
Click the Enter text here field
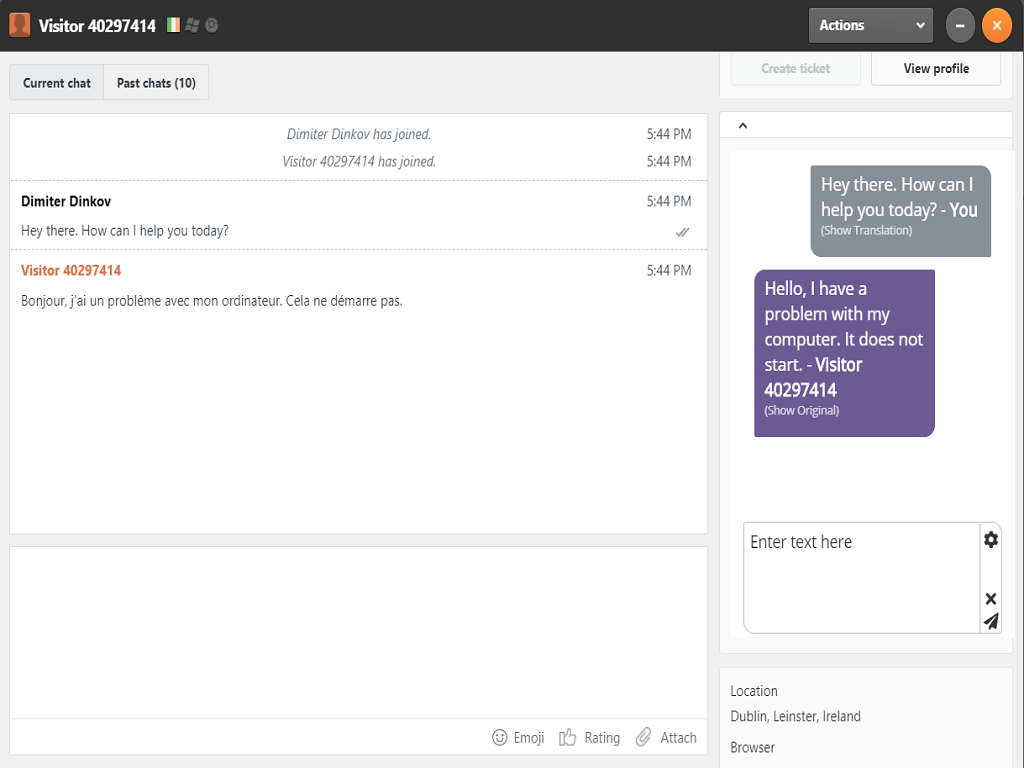click(860, 577)
